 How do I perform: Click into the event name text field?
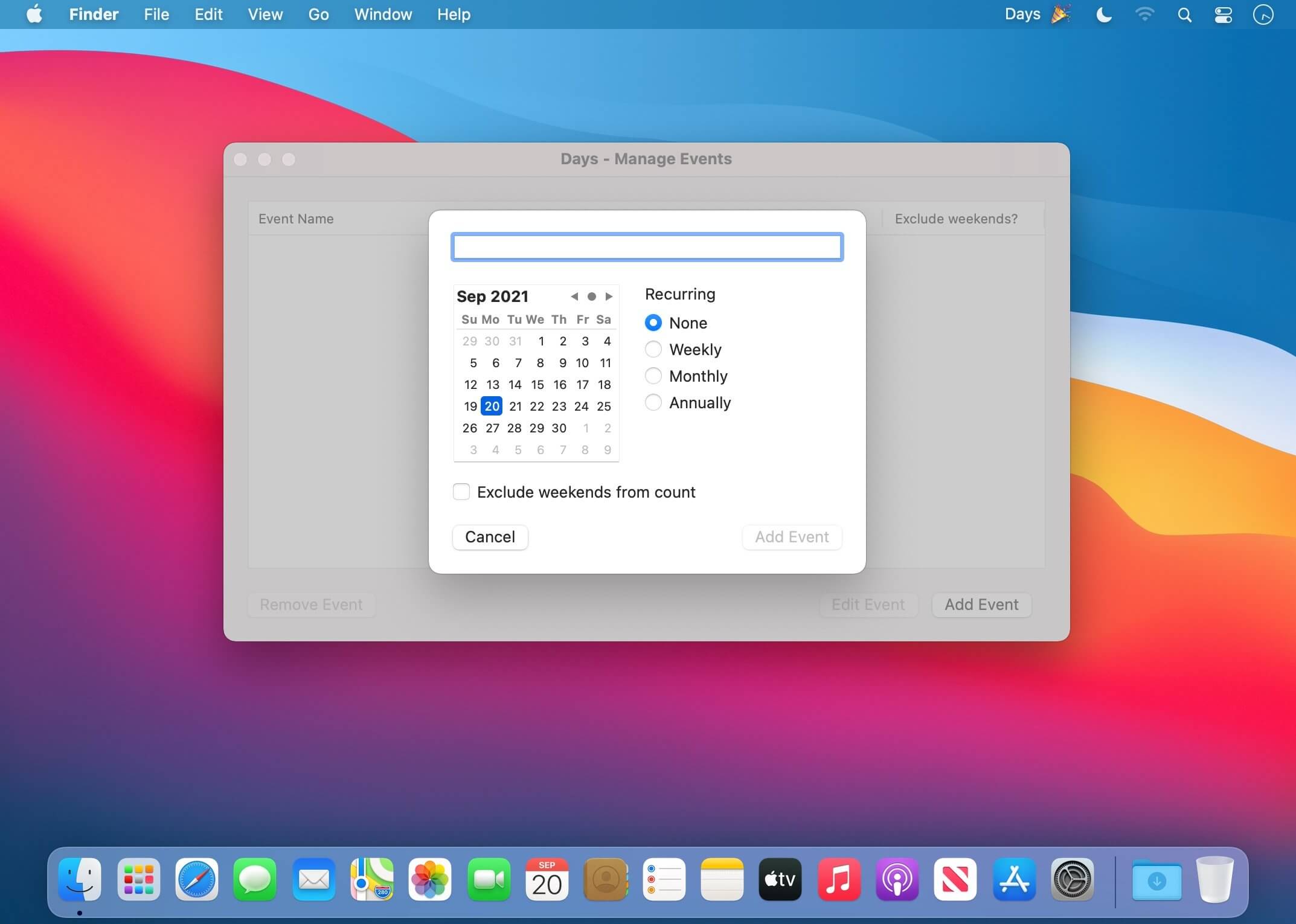[647, 247]
